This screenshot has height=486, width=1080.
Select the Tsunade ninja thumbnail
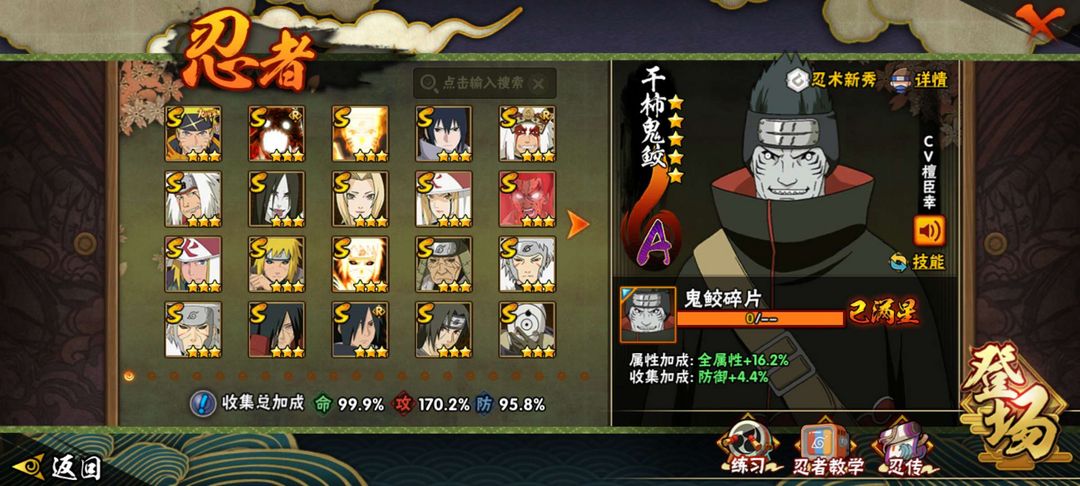point(360,199)
